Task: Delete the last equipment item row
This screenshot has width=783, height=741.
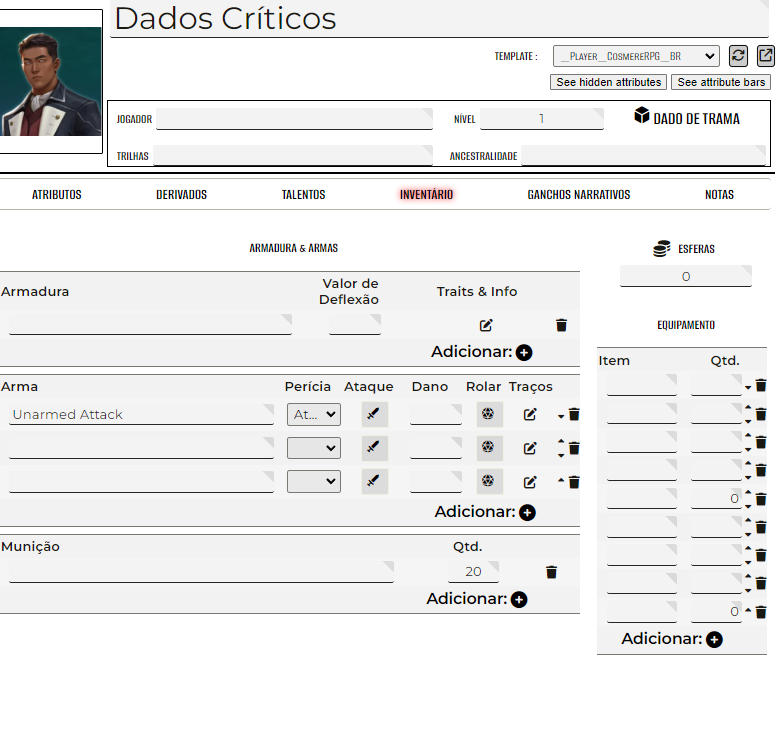Action: pyautogui.click(x=761, y=612)
